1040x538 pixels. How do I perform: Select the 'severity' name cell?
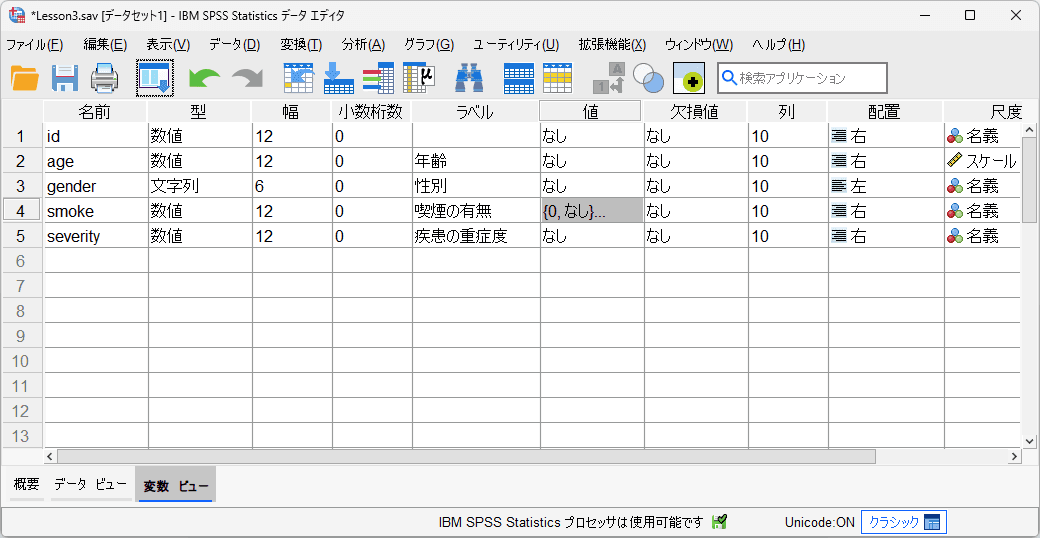pyautogui.click(x=96, y=235)
